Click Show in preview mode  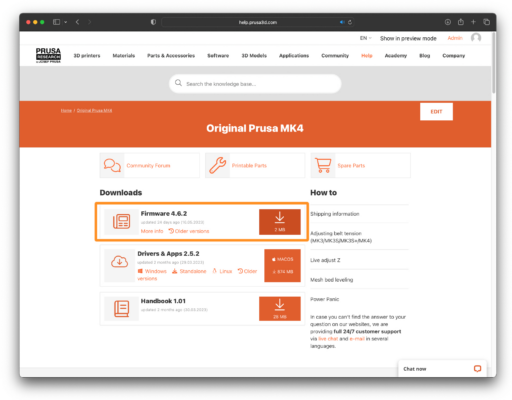(x=408, y=38)
